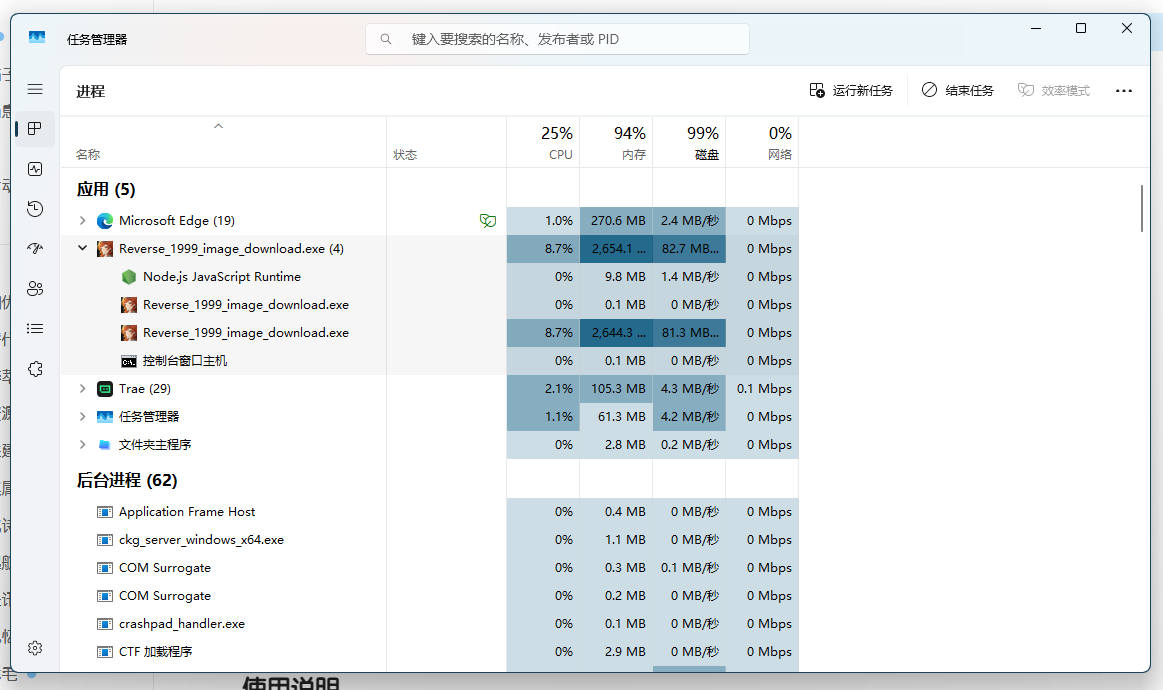The image size is (1163, 690).
Task: Open App history from sidebar
Action: point(35,209)
